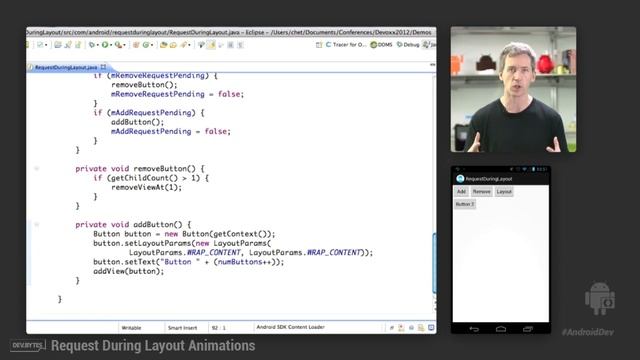Open the dropdown beside New Java Class
Screen dimensions: 640x360
point(152,45)
